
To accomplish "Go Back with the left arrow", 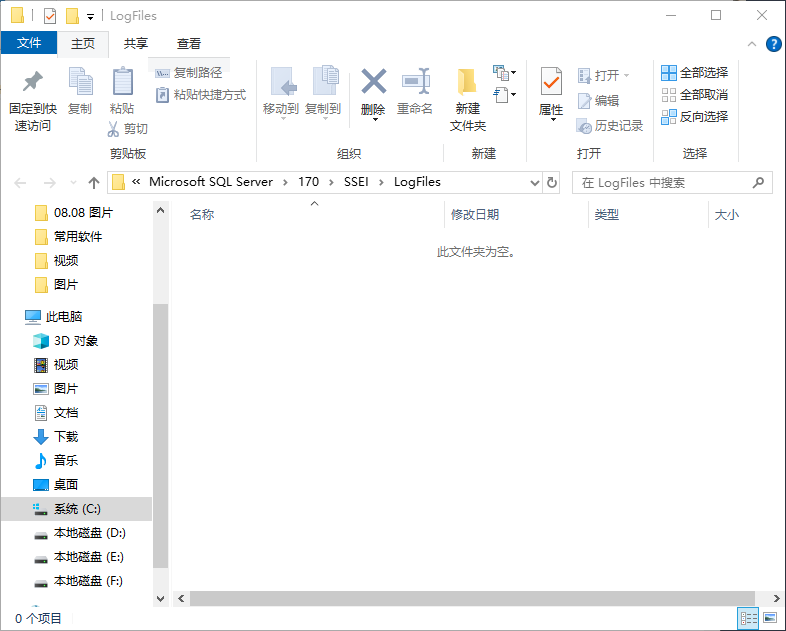I will pos(21,183).
